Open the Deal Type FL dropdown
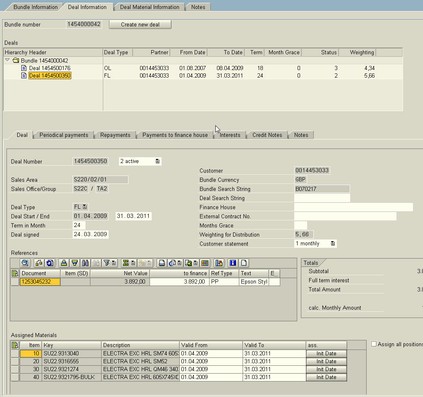This screenshot has width=423, height=397. (x=85, y=207)
